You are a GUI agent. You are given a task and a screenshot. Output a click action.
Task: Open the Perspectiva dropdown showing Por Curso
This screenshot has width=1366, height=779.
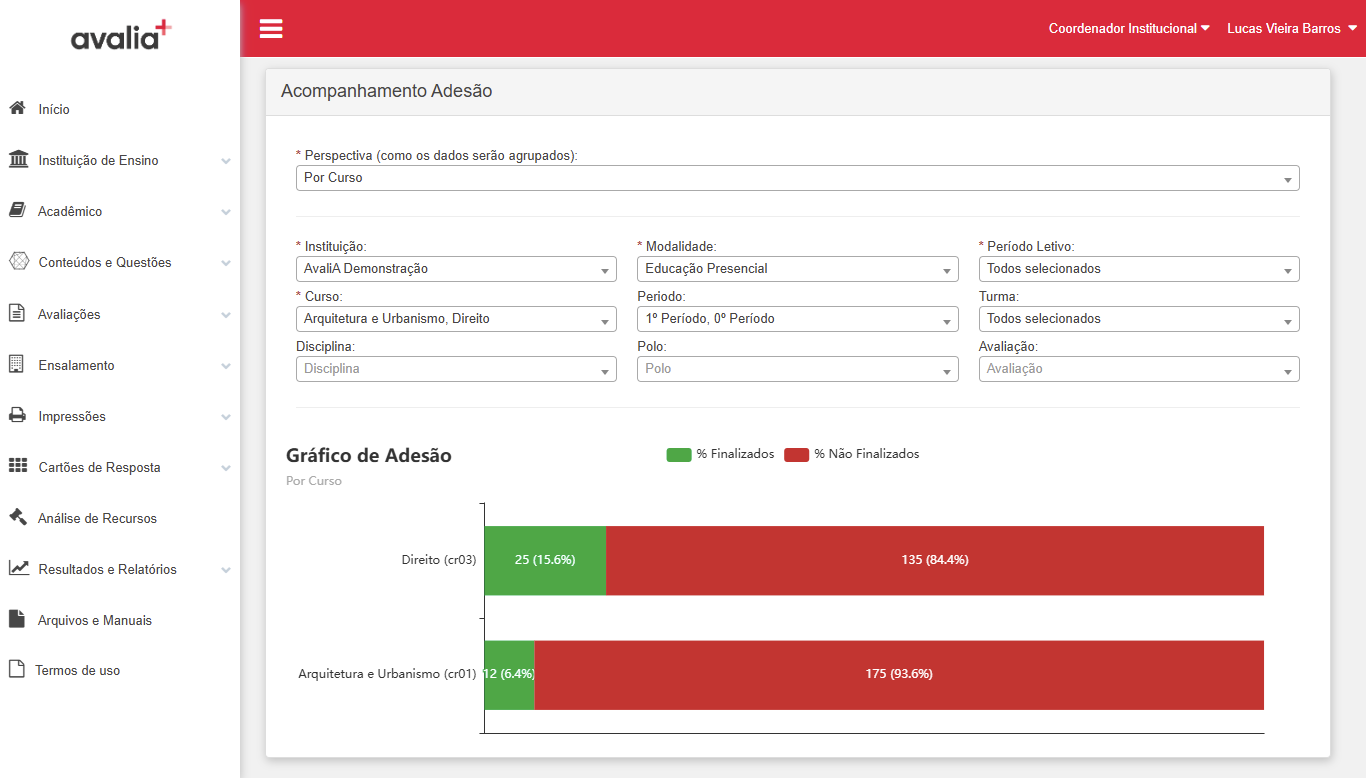798,178
